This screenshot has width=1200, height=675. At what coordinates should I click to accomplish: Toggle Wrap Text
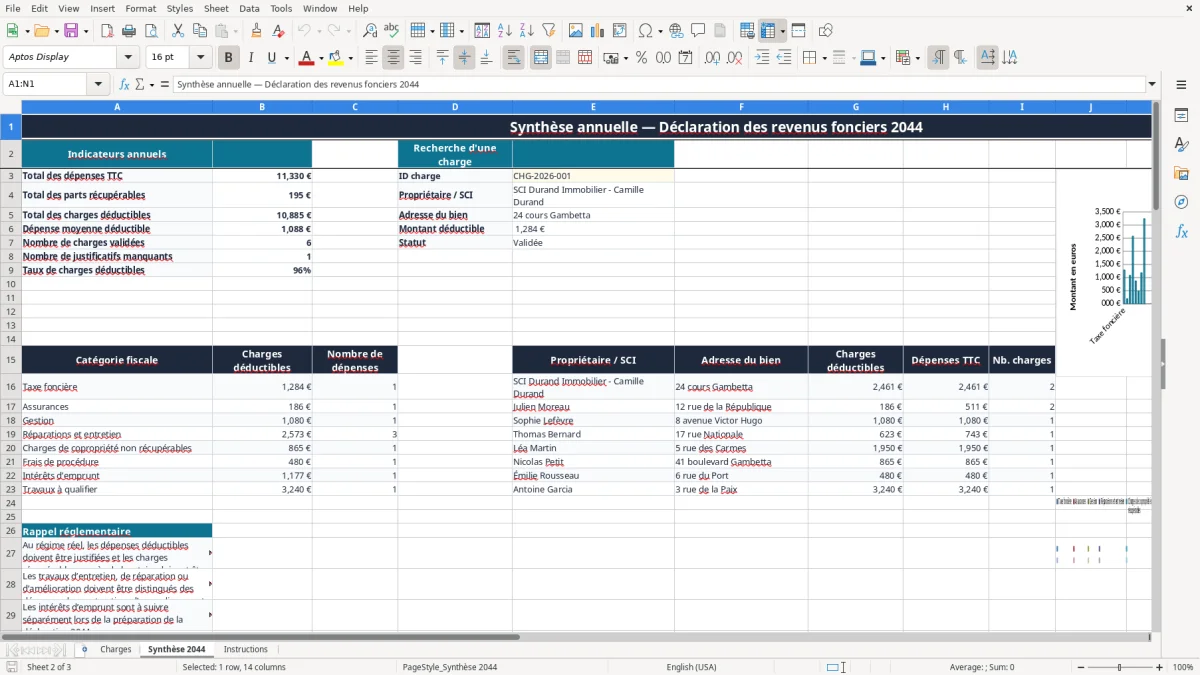(x=513, y=58)
